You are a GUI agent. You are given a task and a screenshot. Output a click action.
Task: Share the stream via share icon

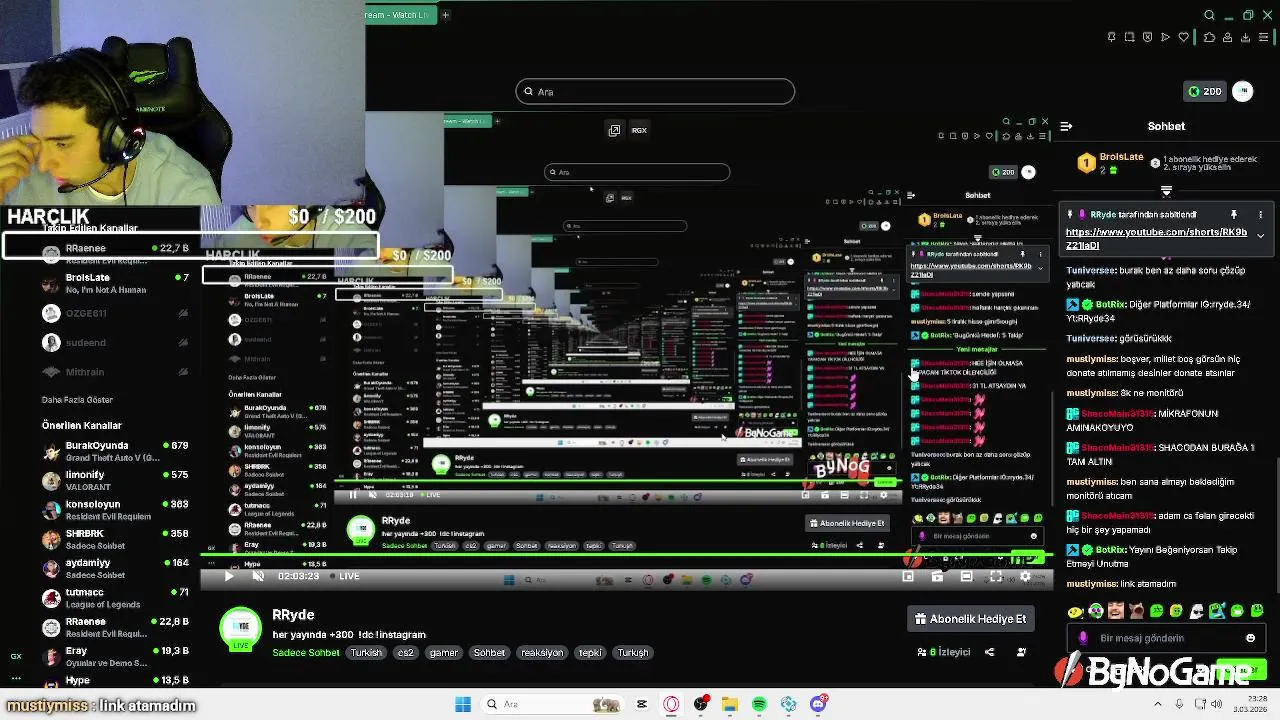(x=989, y=652)
